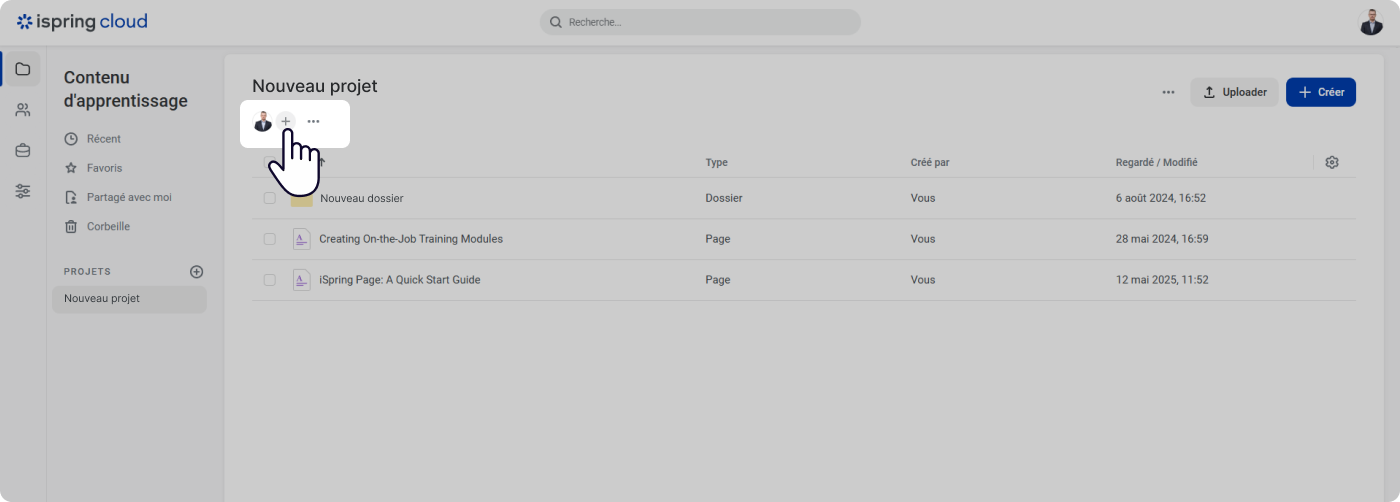Image resolution: width=1400 pixels, height=502 pixels.
Task: Open Partagé avec moi section
Action: coord(128,197)
